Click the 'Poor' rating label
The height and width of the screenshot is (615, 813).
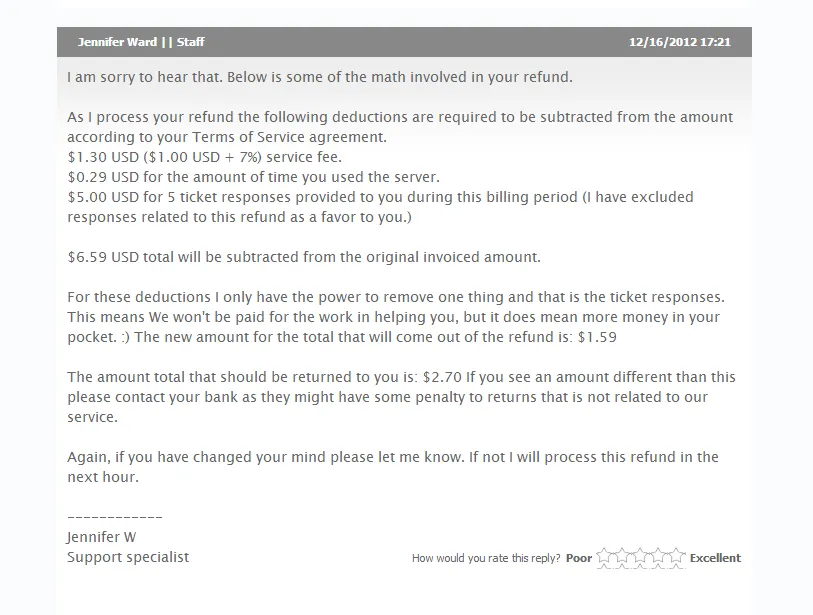(x=579, y=558)
